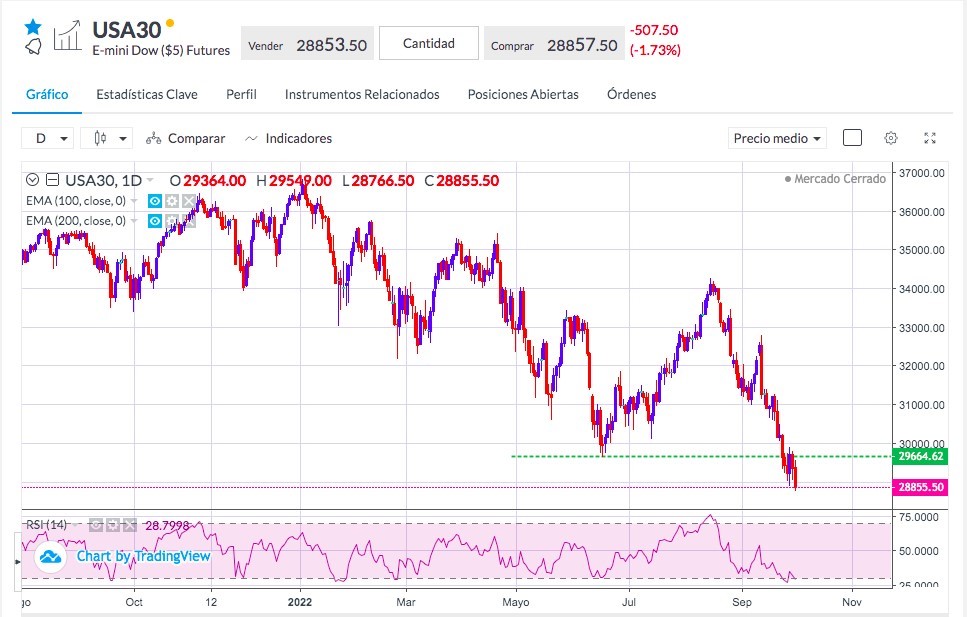Viewport: 967px width, 617px height.
Task: Open the Perfil tab
Action: 241,94
